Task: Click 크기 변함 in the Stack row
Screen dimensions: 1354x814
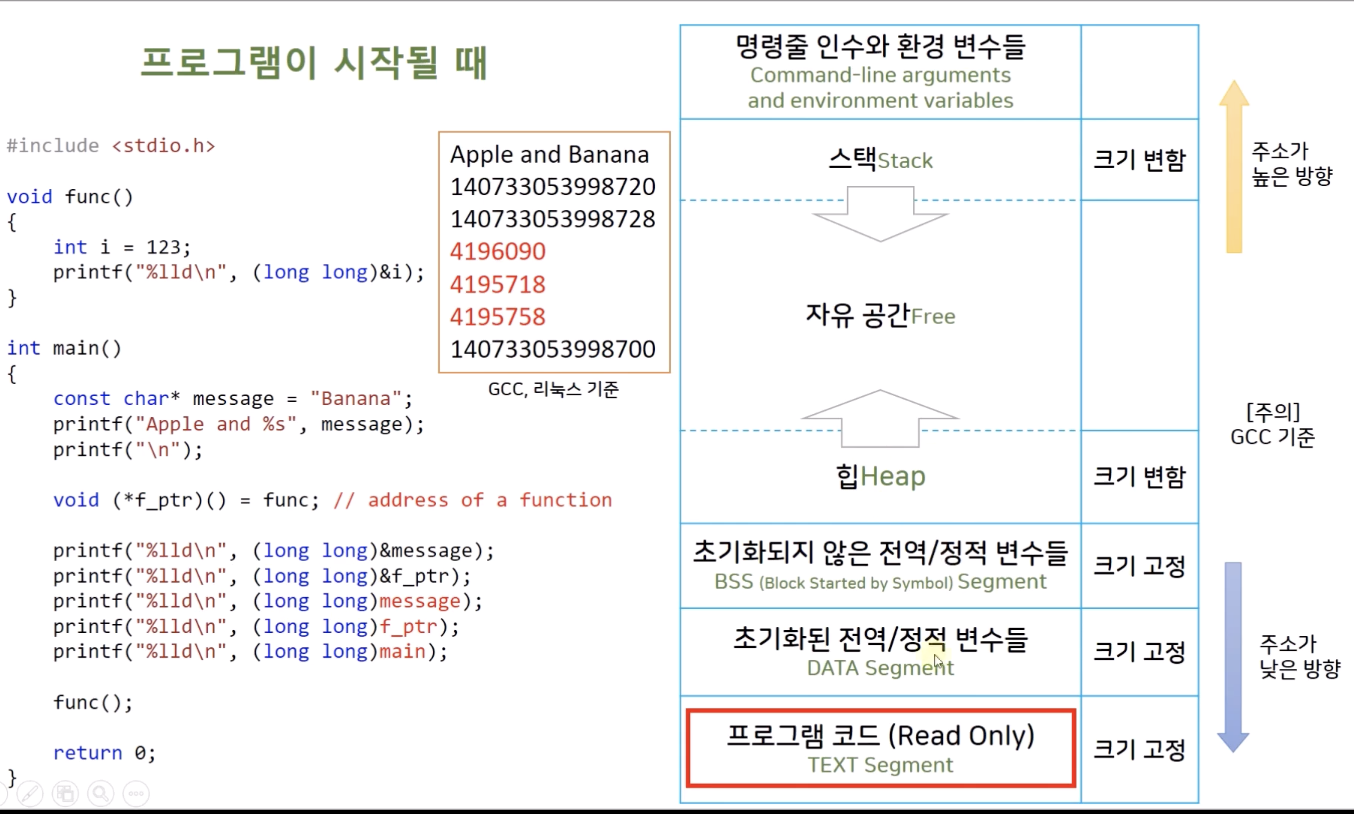Action: point(1139,160)
